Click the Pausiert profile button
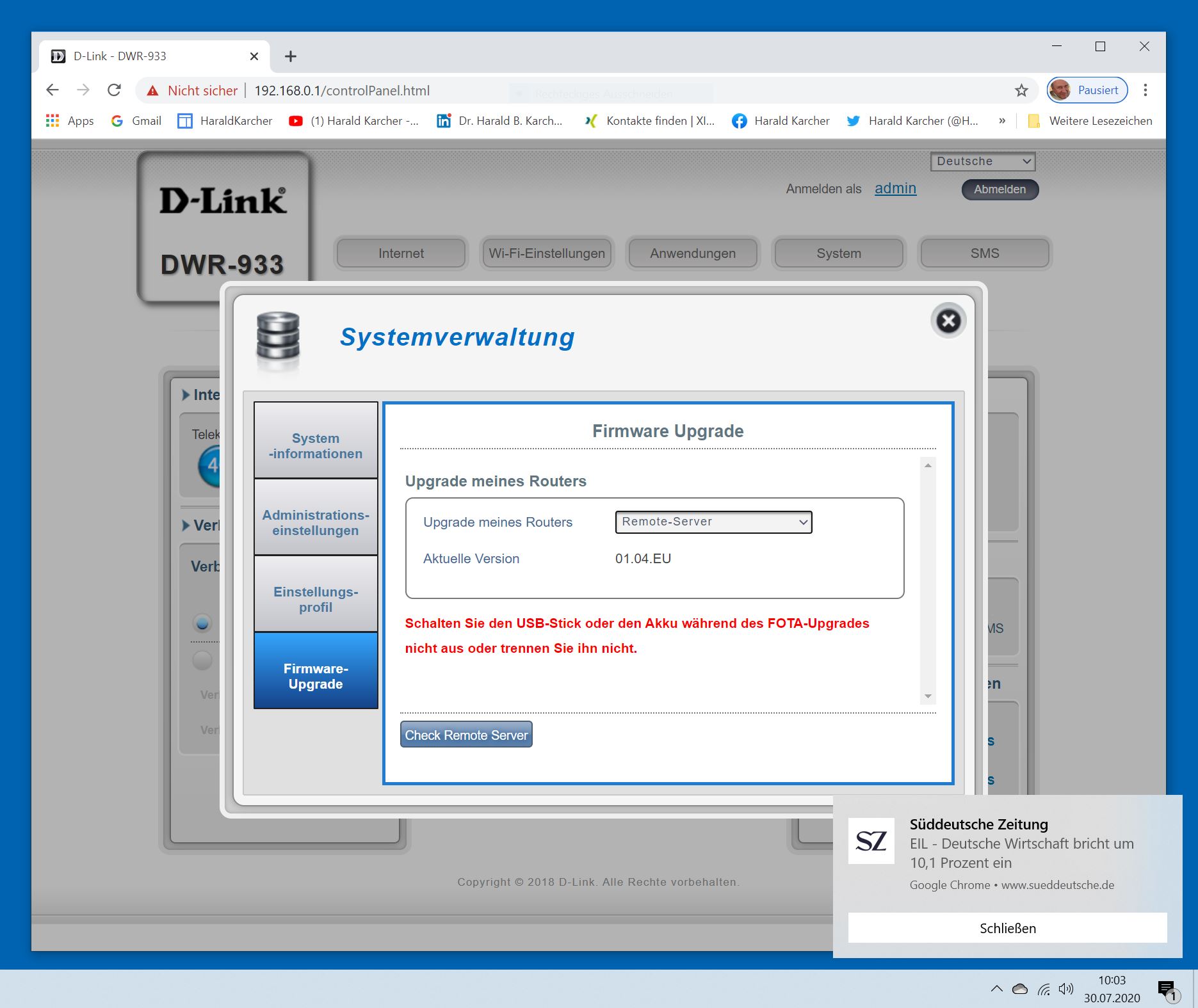 [x=1087, y=90]
